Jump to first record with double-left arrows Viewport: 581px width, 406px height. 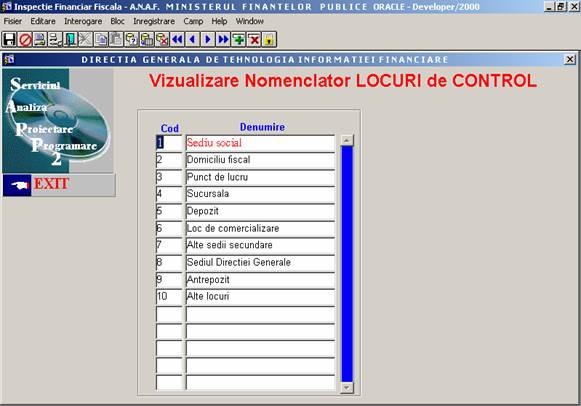[177, 39]
